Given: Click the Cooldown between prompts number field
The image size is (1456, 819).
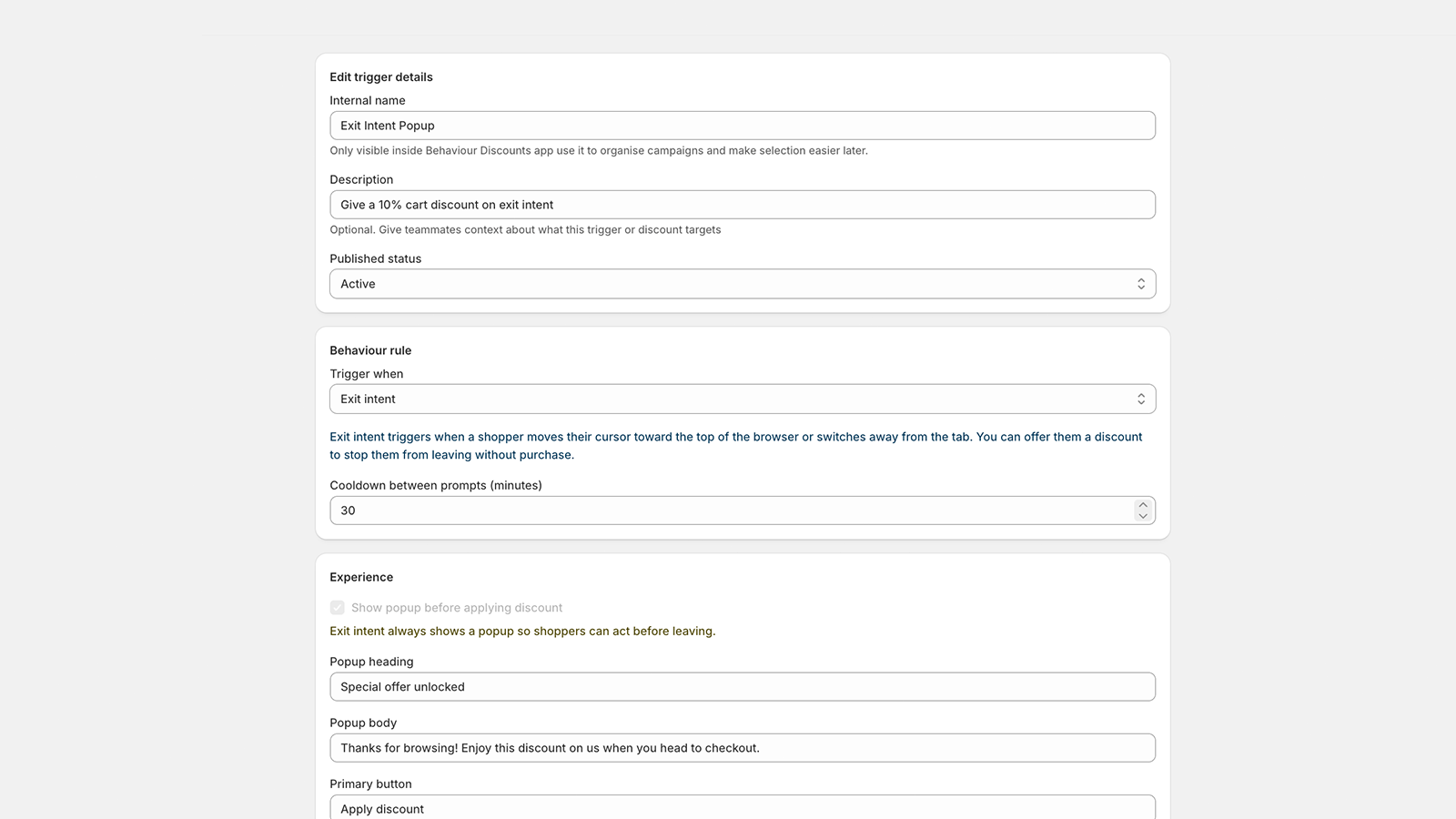Looking at the screenshot, I should point(728,511).
